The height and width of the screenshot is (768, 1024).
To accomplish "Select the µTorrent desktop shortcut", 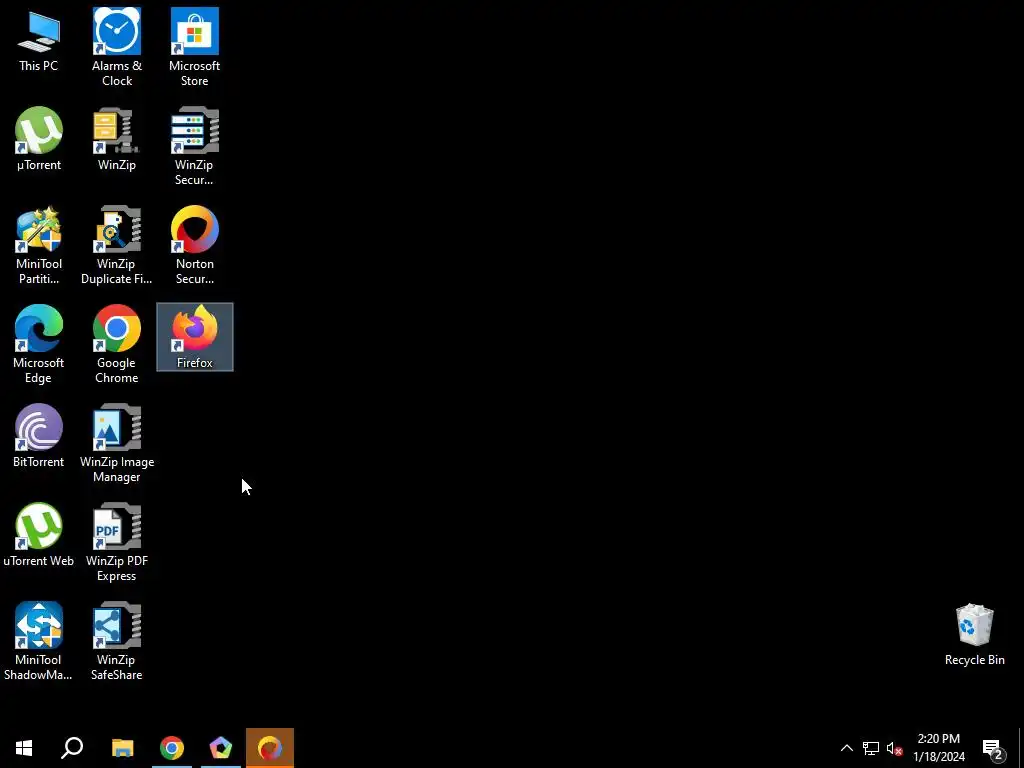I will point(39,139).
